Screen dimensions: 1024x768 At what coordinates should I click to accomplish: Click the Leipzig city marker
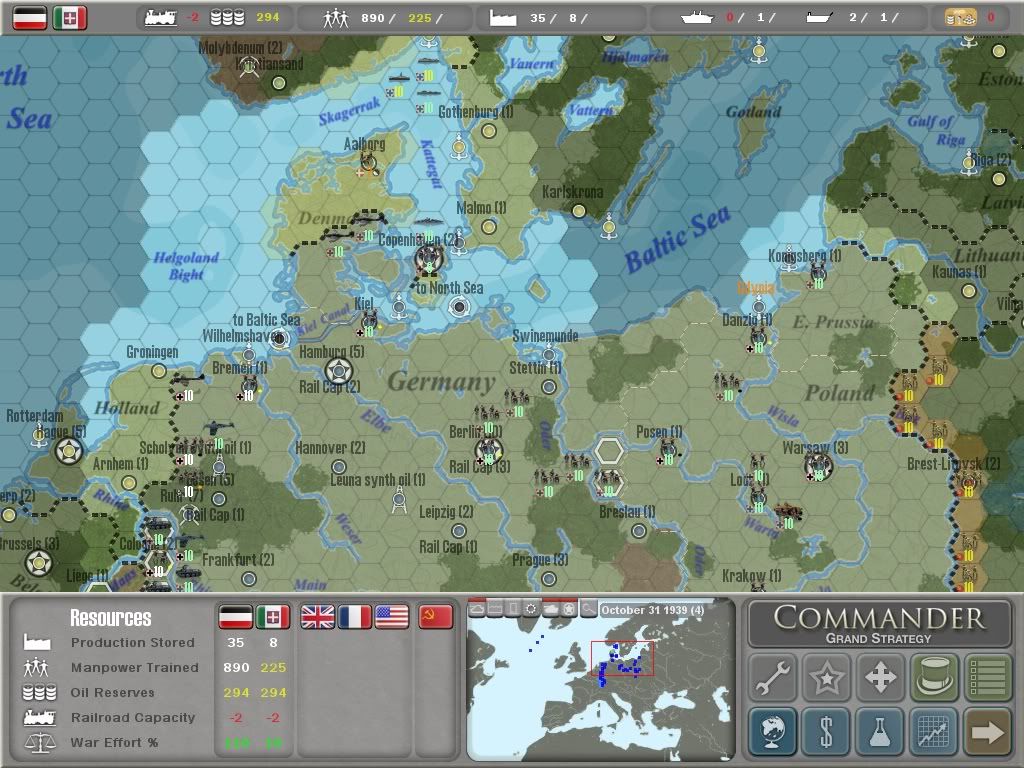point(459,530)
